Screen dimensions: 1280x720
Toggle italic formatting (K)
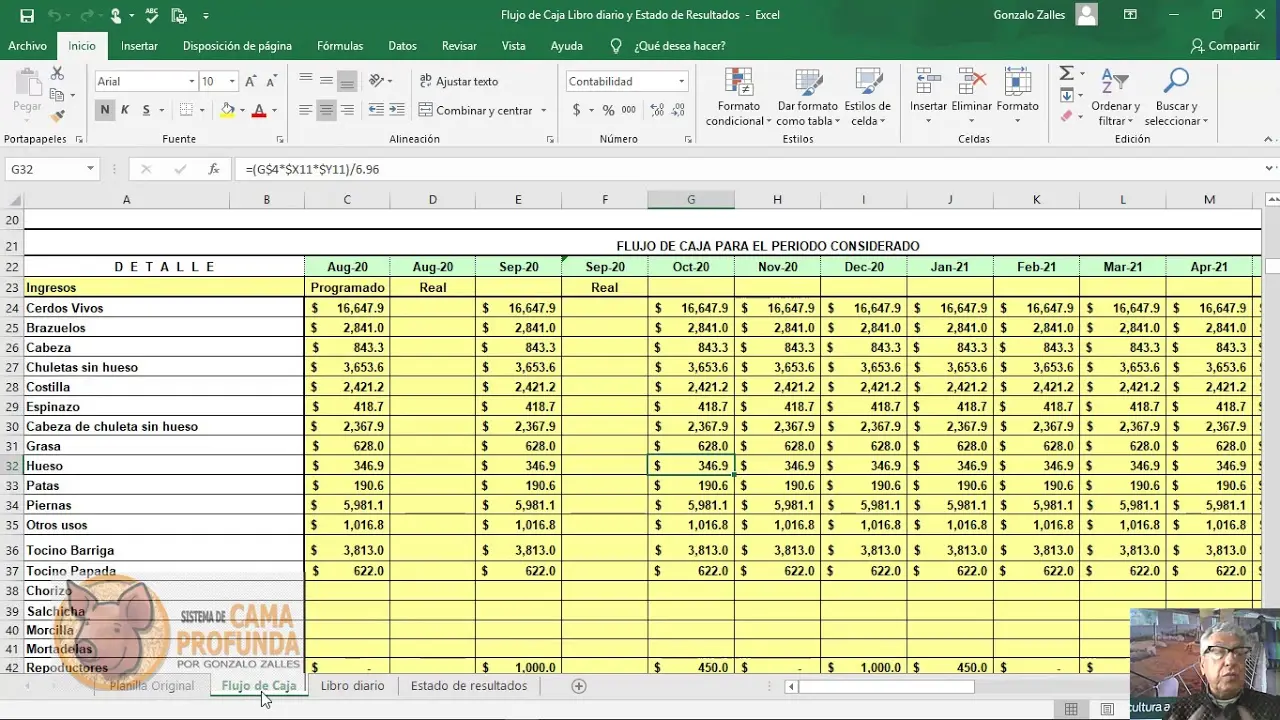tap(125, 111)
